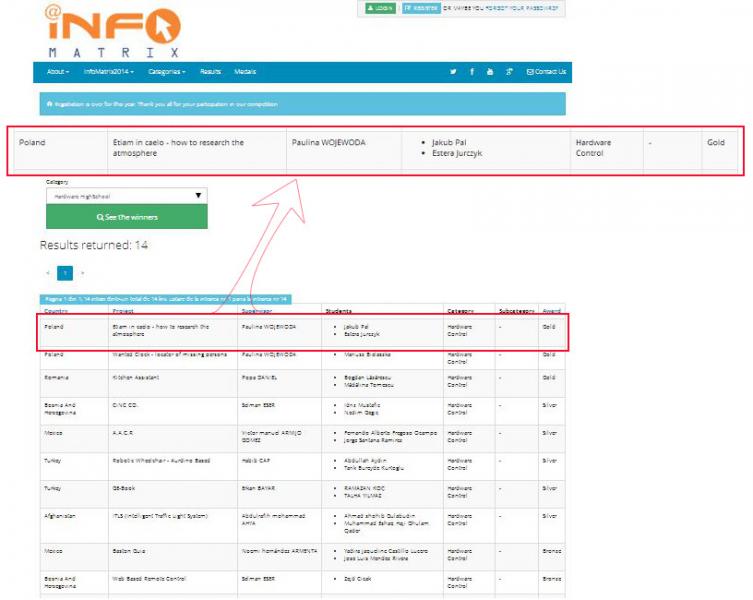This screenshot has width=753, height=600.
Task: Click the forgot your password link
Action: click(x=522, y=8)
